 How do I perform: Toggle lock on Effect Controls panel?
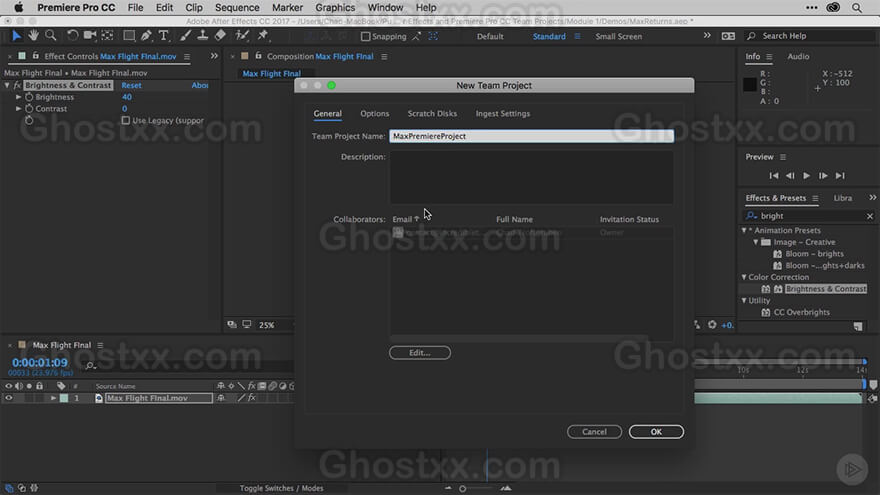click(35, 56)
